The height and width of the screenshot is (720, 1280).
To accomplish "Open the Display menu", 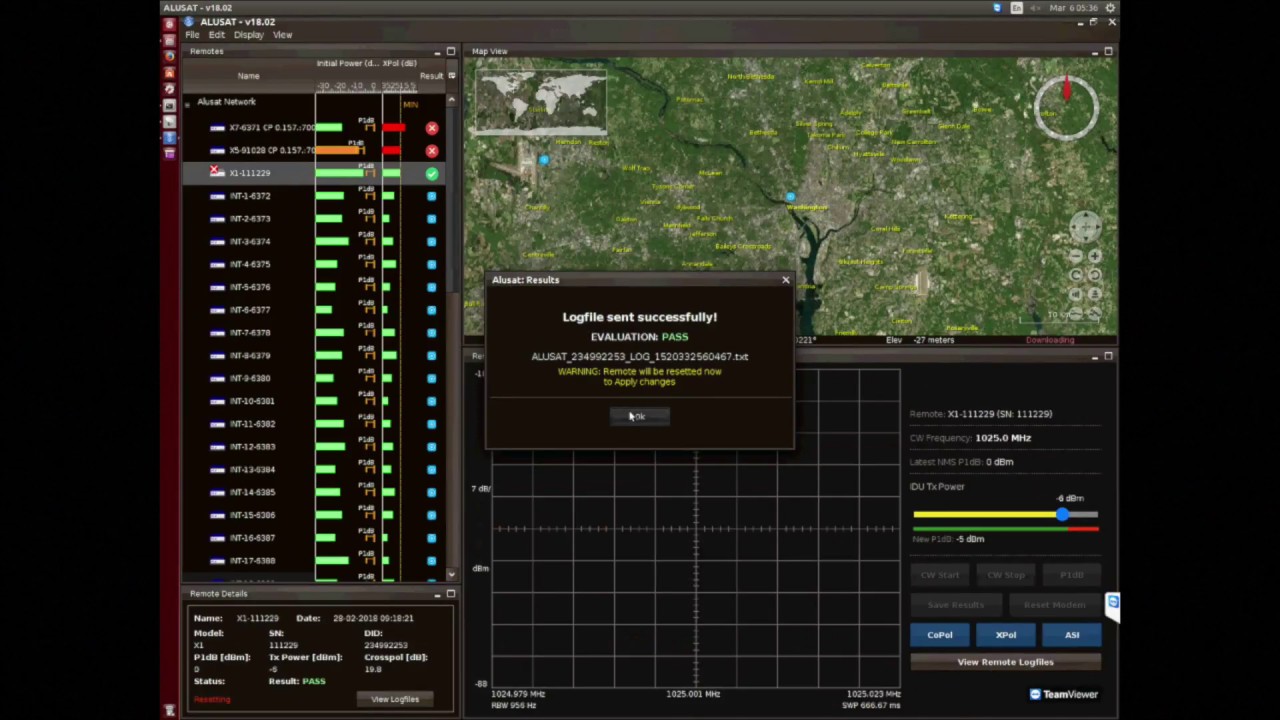I will (x=248, y=35).
